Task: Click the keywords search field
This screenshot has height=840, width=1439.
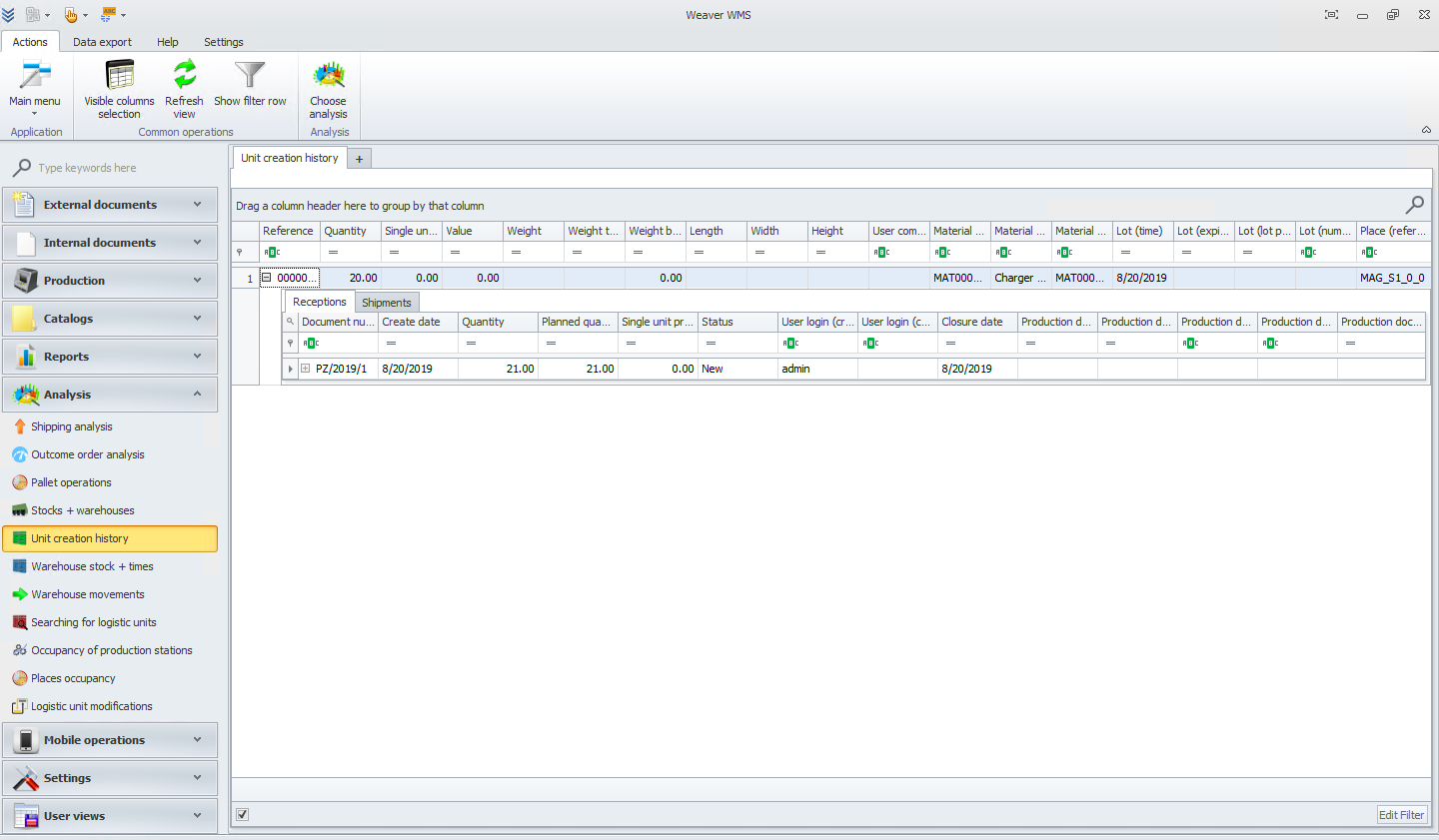Action: (x=120, y=168)
